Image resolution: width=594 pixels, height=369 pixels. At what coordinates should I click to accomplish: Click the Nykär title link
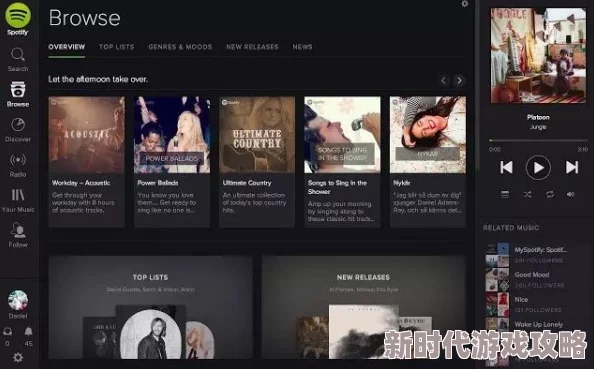[x=402, y=183]
